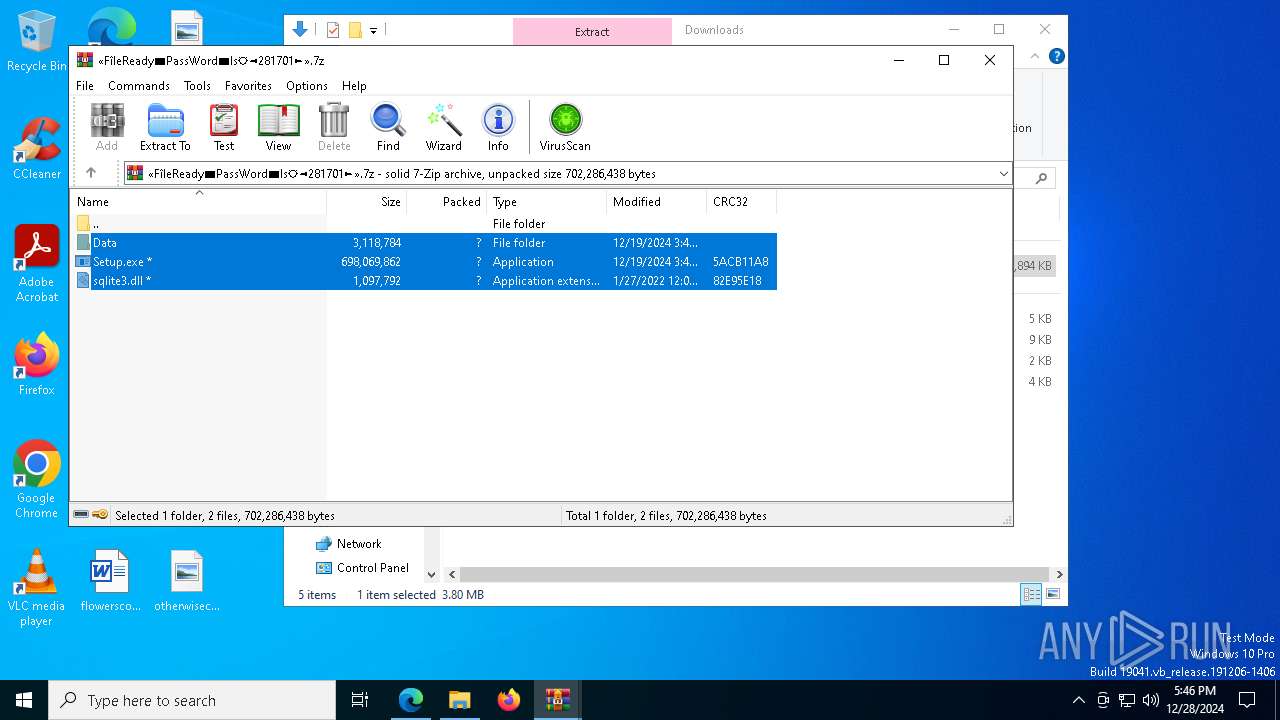Open Help menu in WinRAR
The image size is (1280, 720).
pyautogui.click(x=354, y=86)
